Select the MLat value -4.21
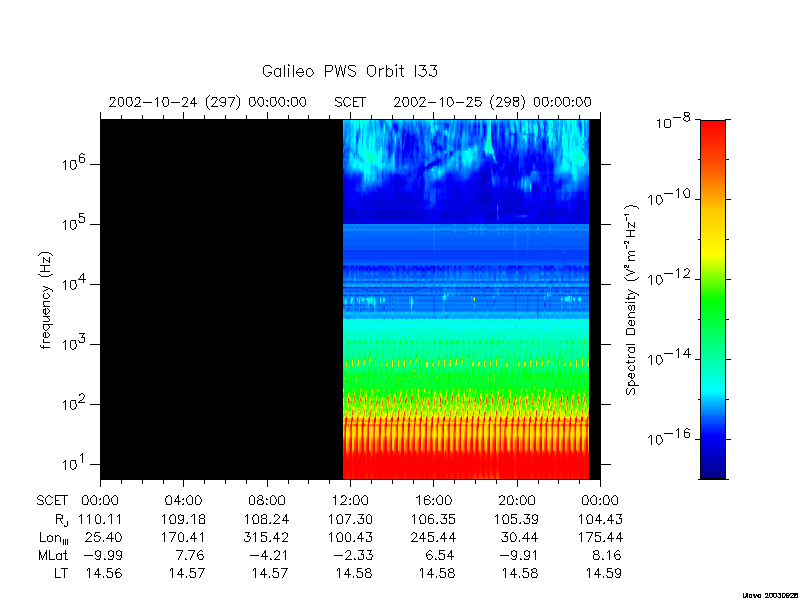Screen dimensions: 800x600 pyautogui.click(x=268, y=555)
